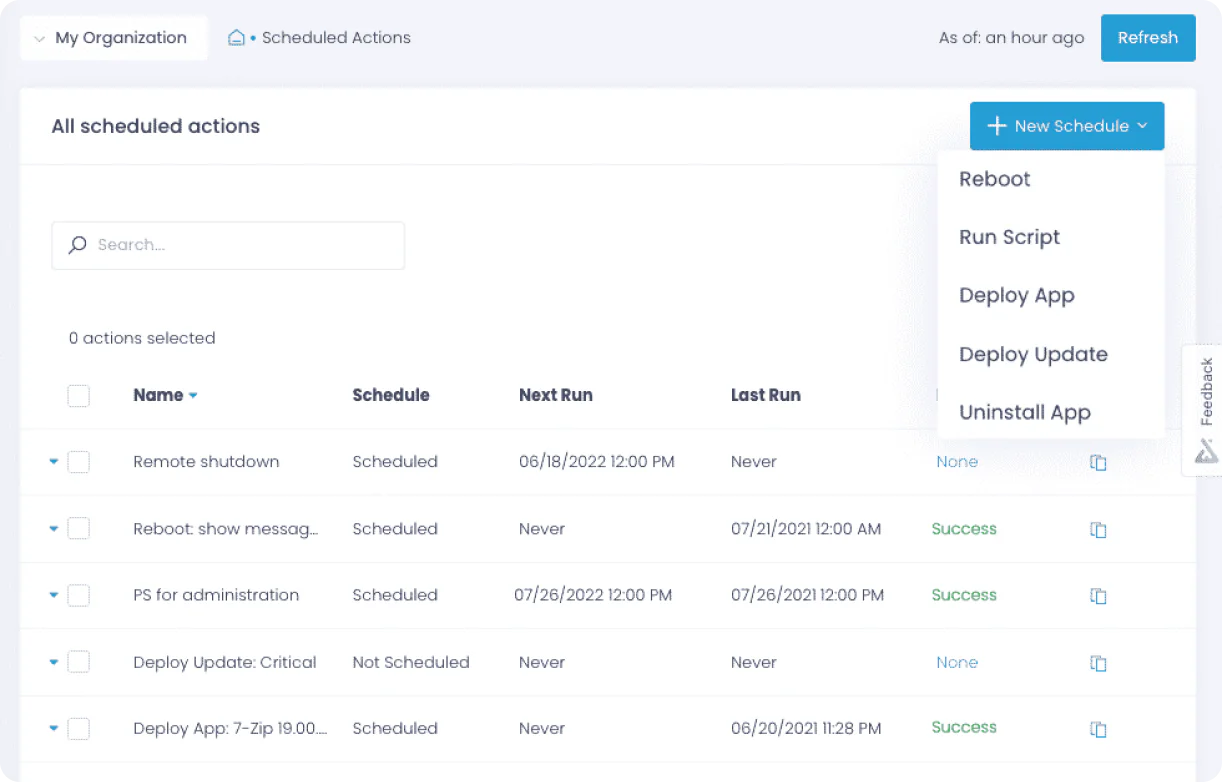
Task: Select the Remote shutdown checkbox
Action: pyautogui.click(x=78, y=462)
